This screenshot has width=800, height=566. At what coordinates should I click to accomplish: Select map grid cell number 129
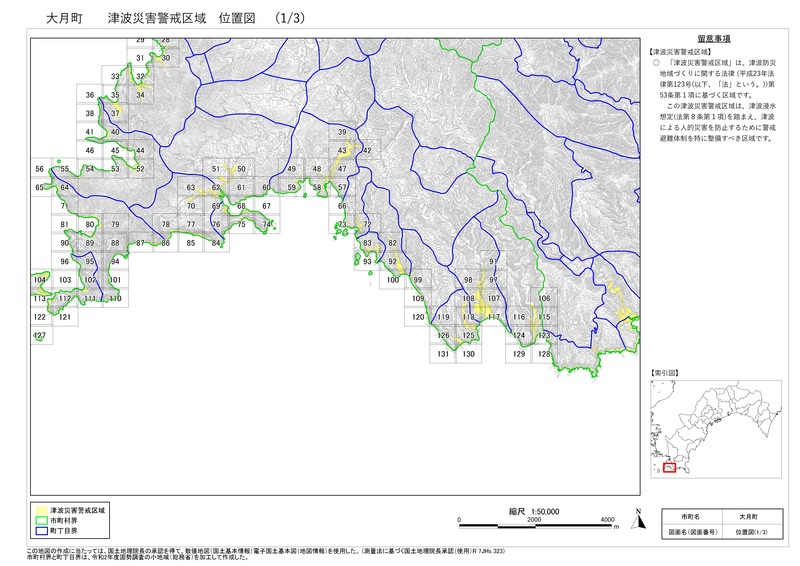519,354
